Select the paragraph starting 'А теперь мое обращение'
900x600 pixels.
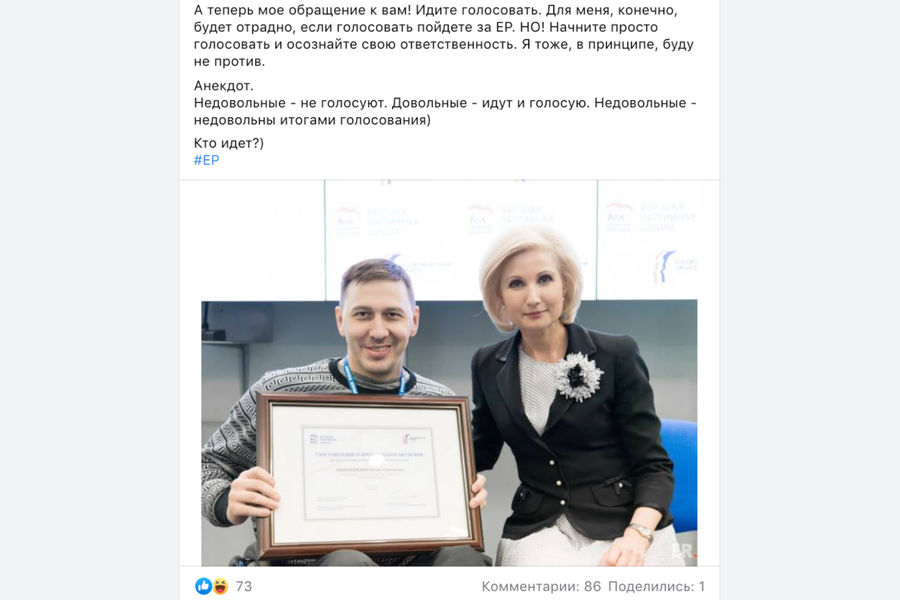(445, 36)
